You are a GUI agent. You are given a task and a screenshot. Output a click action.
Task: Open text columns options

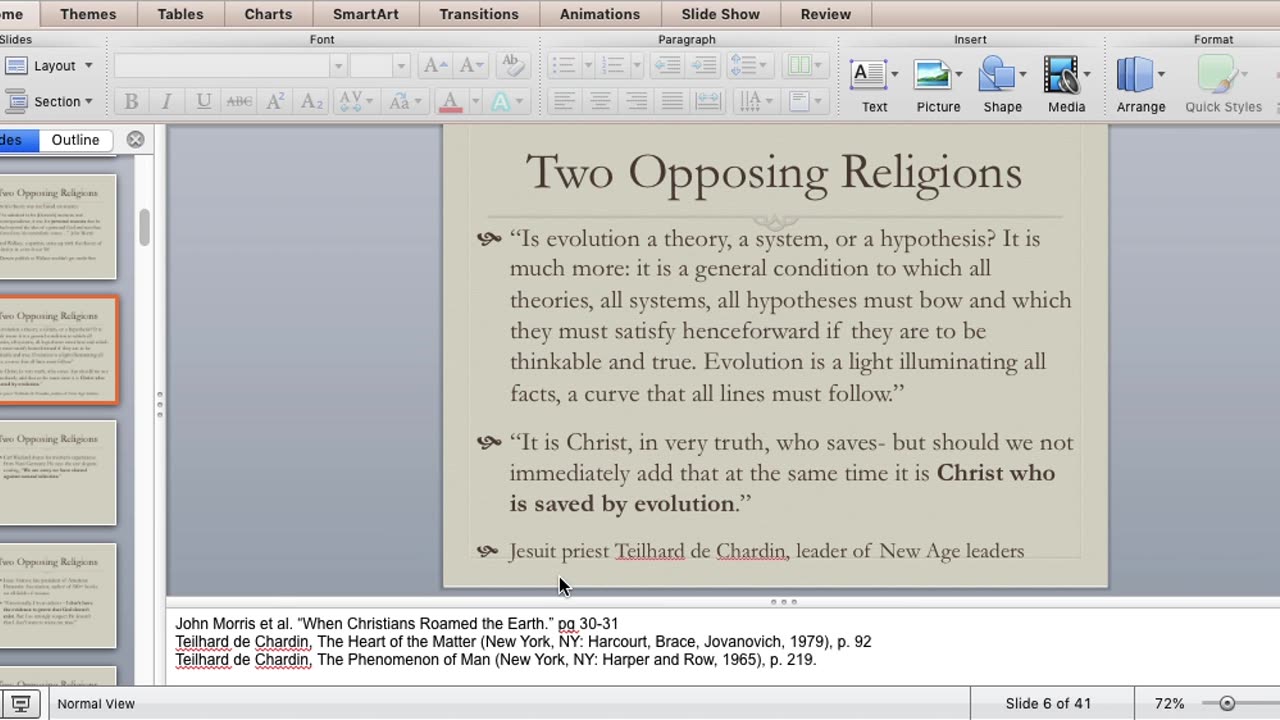point(805,66)
